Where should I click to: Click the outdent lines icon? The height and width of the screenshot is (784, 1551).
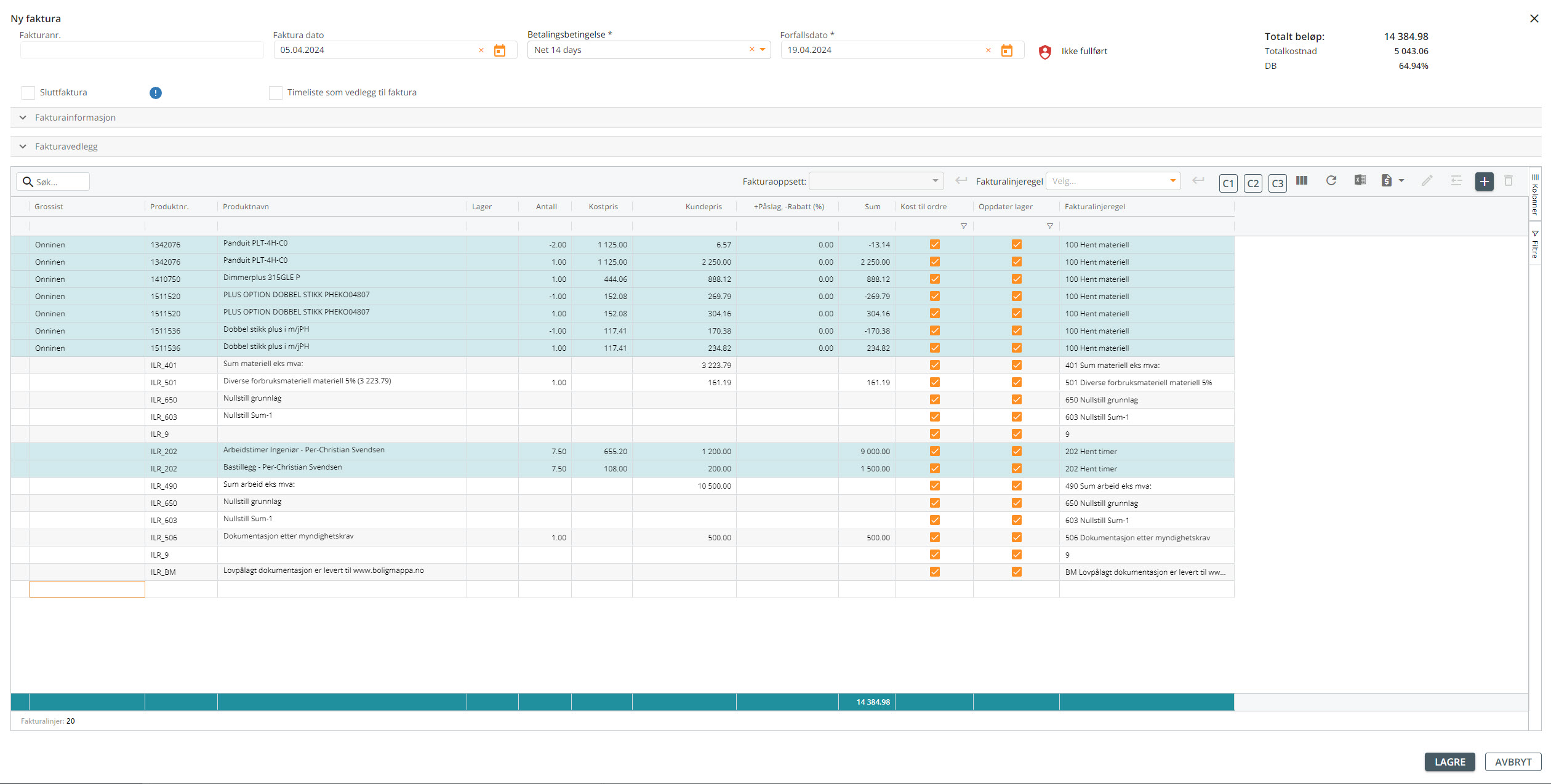point(1456,180)
